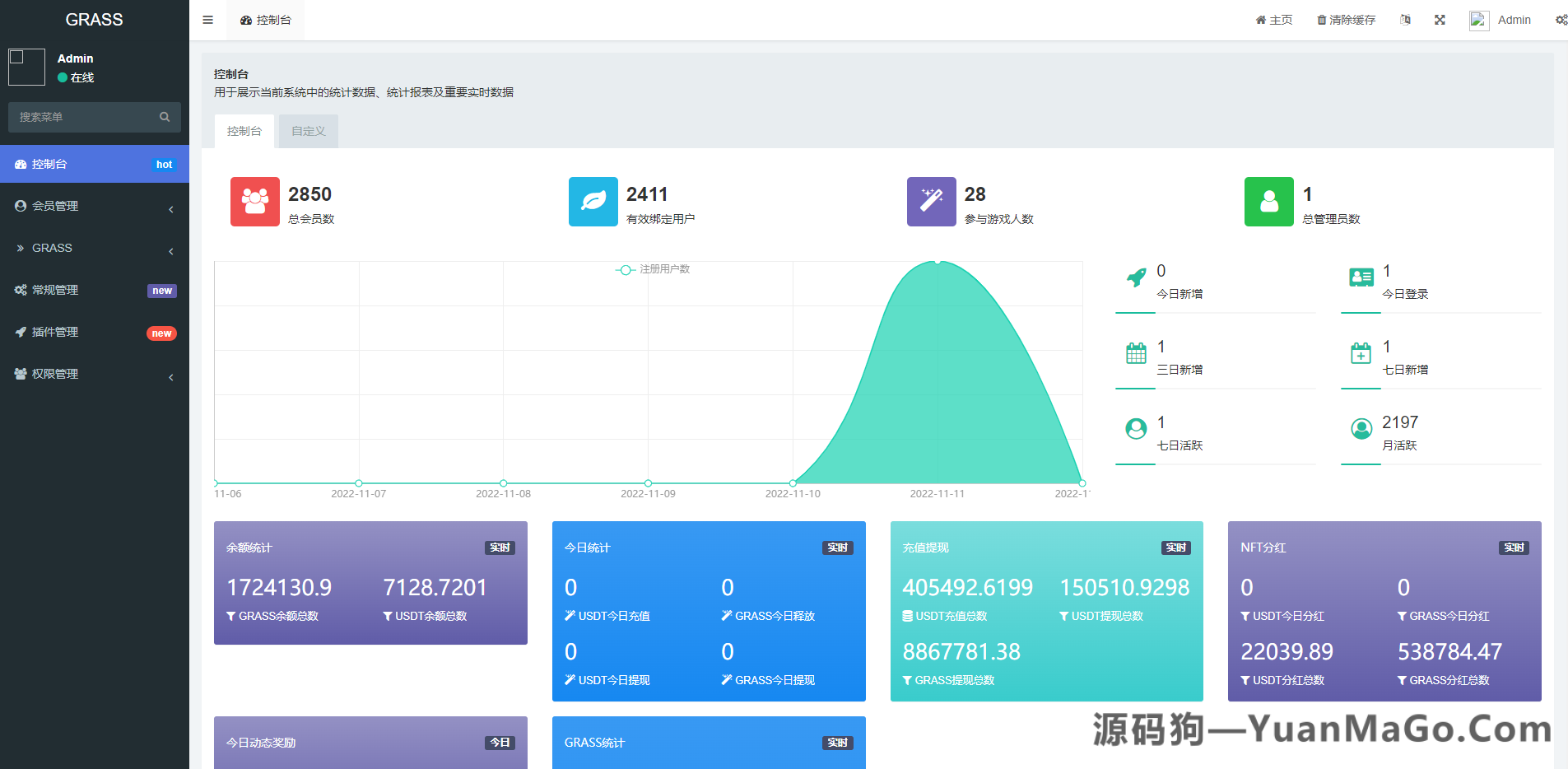The image size is (1568, 769).
Task: Switch to the 自定义 tab
Action: tap(308, 130)
